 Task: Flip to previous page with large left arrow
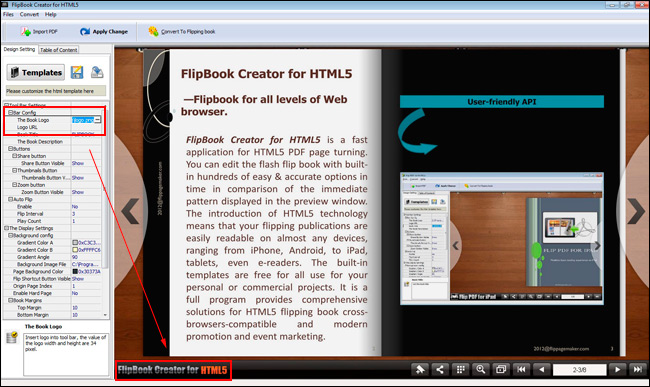pyautogui.click(x=130, y=211)
